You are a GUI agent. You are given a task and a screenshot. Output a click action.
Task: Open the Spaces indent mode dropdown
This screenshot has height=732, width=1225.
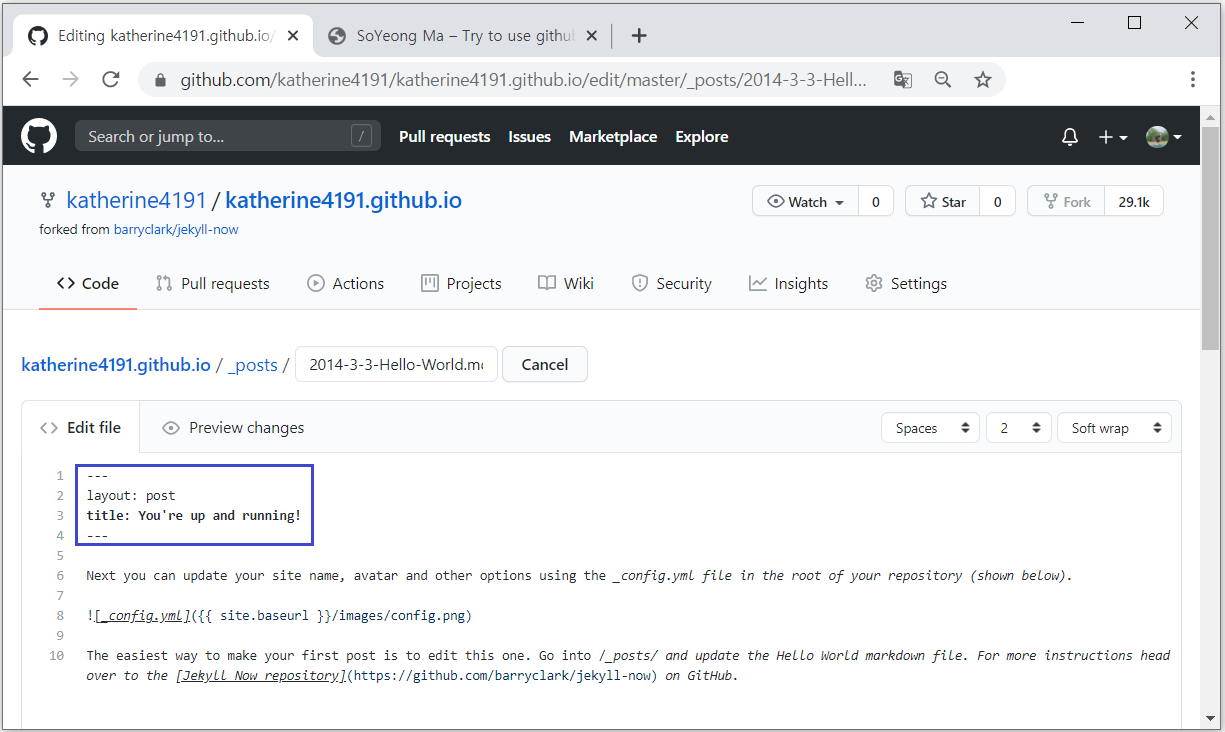click(930, 428)
